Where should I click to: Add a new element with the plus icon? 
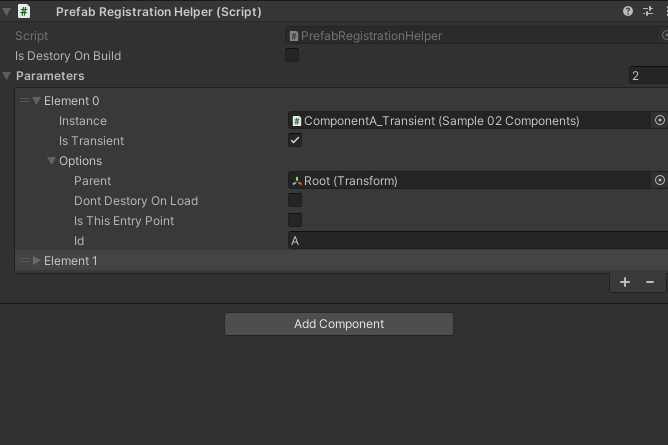pos(625,282)
